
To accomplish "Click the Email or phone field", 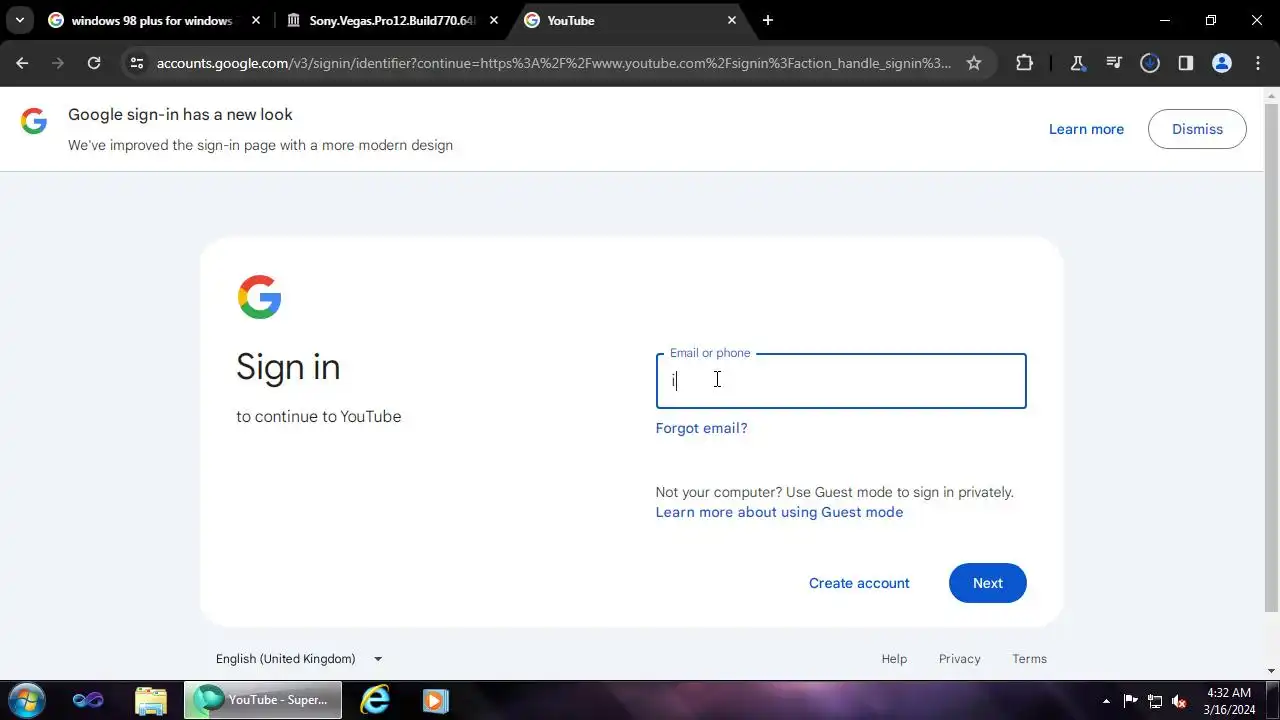I will [x=841, y=381].
